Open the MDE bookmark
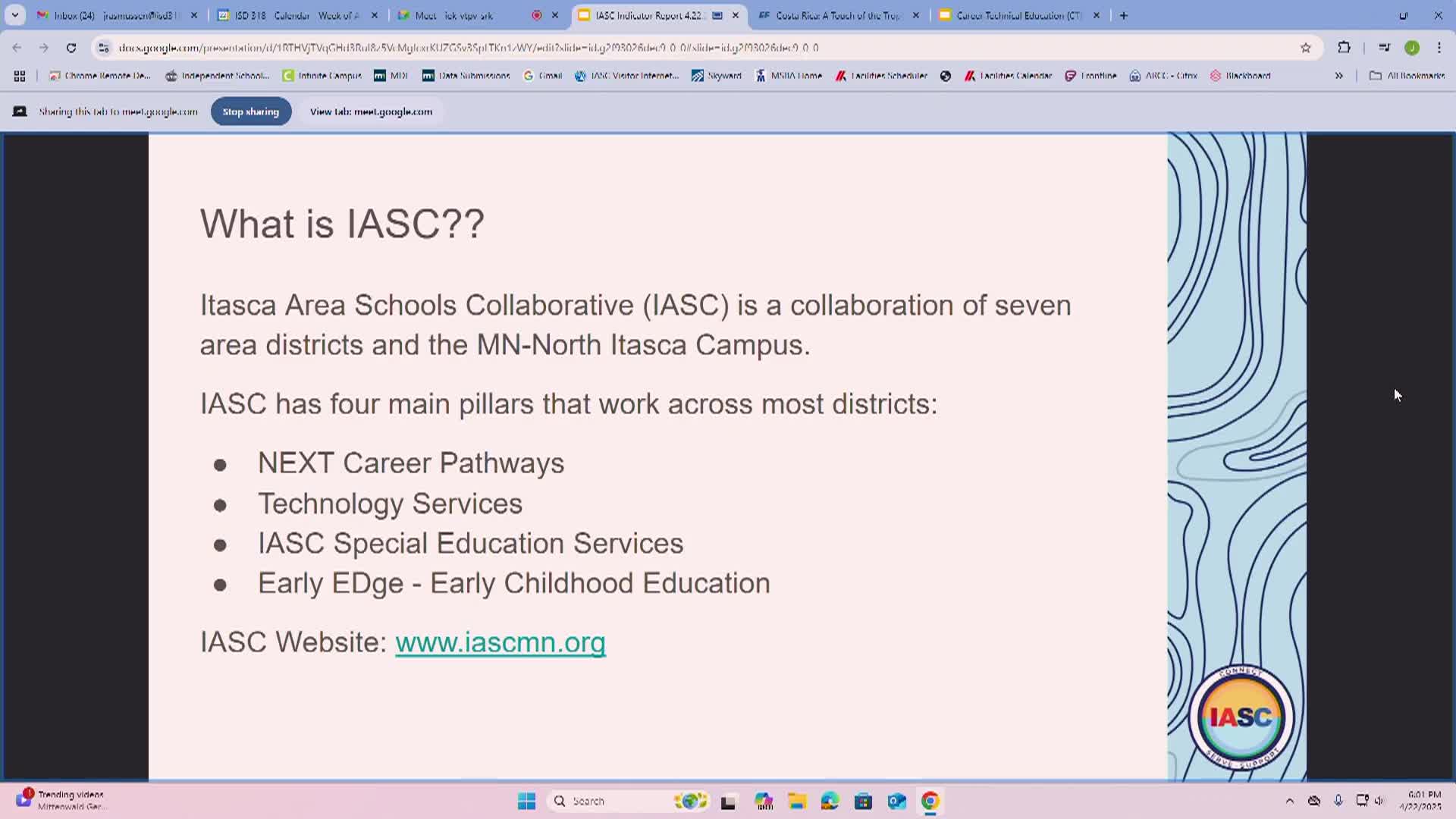 click(x=391, y=76)
